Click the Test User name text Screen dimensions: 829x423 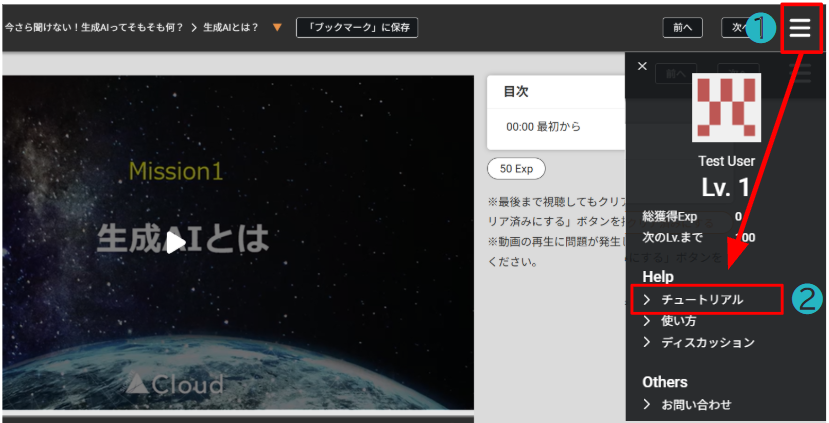pyautogui.click(x=726, y=161)
